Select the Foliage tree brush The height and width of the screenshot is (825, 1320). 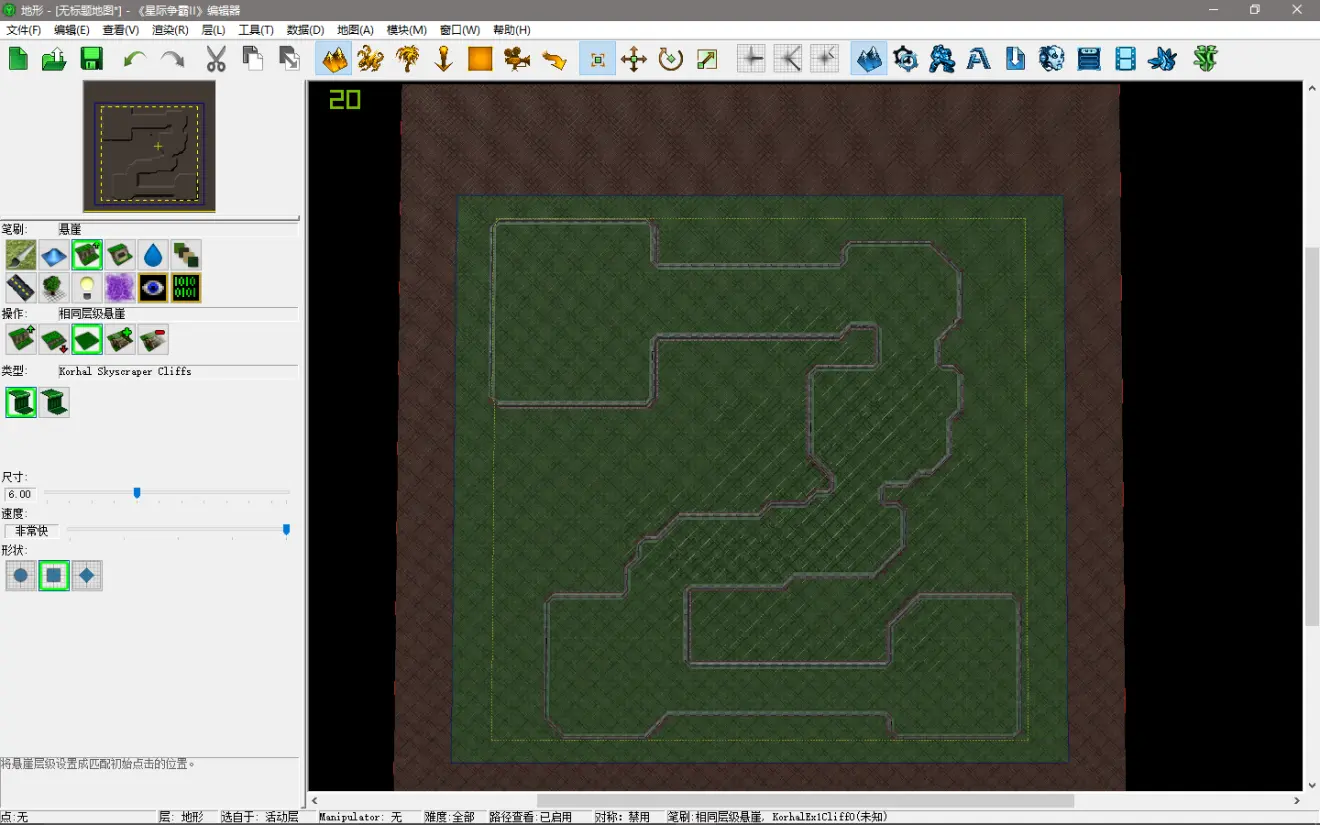coord(54,288)
